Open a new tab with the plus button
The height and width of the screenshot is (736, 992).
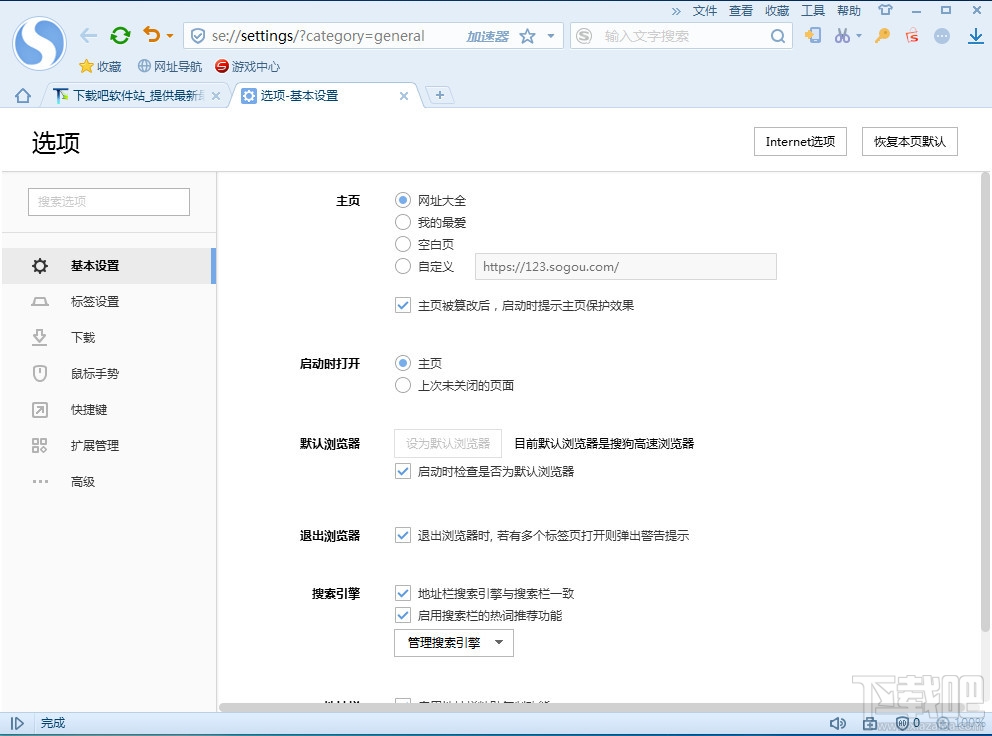pyautogui.click(x=440, y=95)
